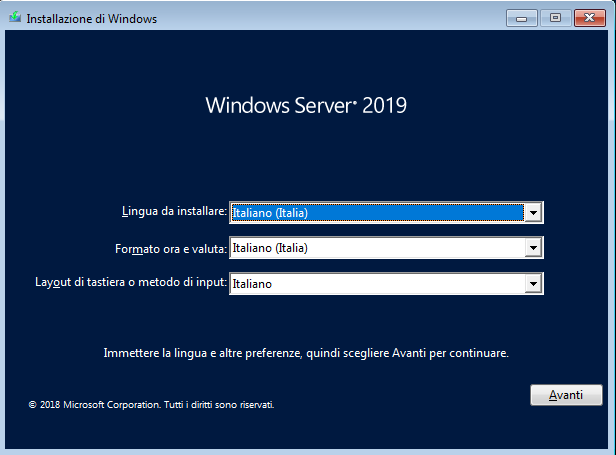616x455 pixels.
Task: Maximize the Installazione di Windows window
Action: tap(555, 18)
